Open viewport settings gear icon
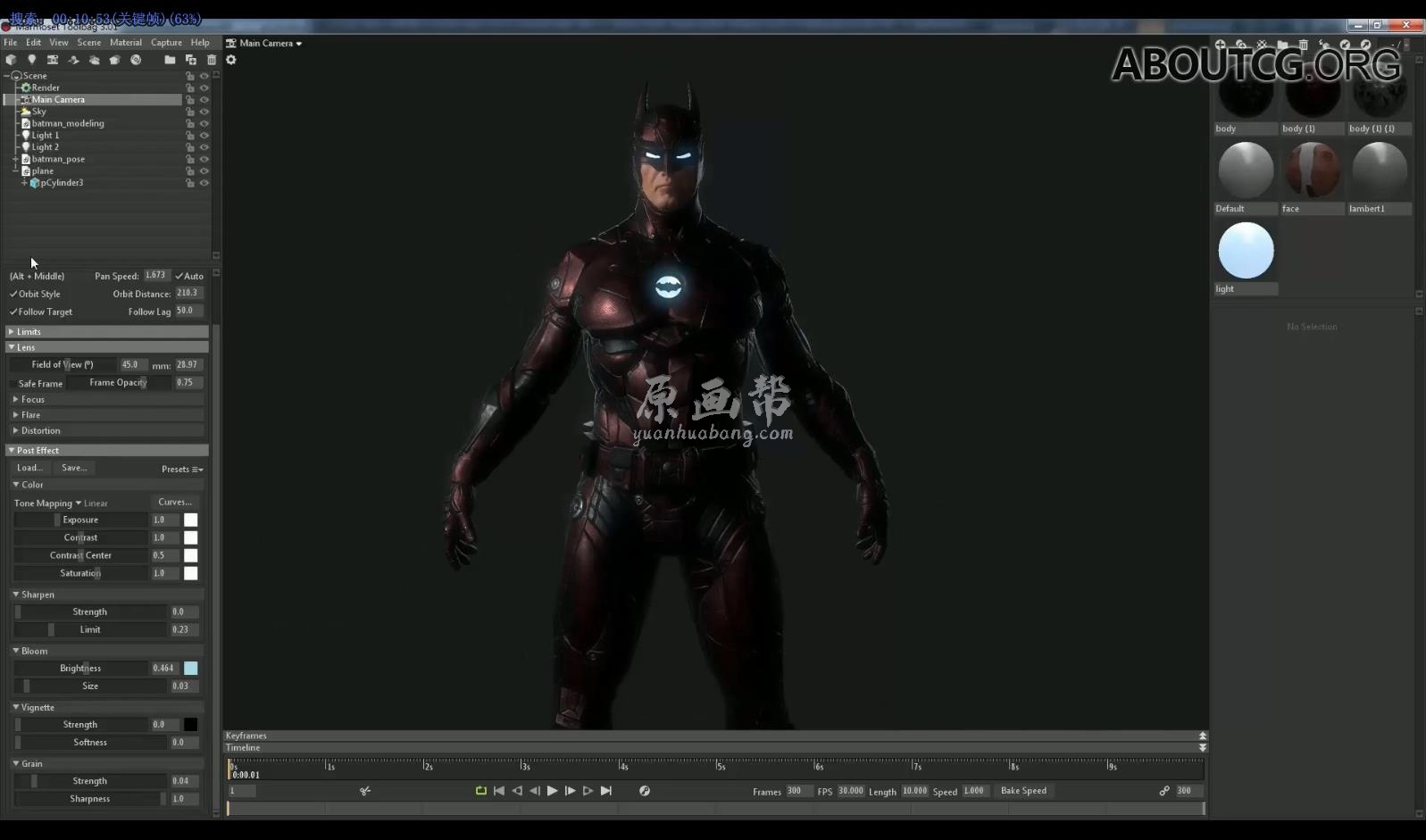 pyautogui.click(x=231, y=60)
